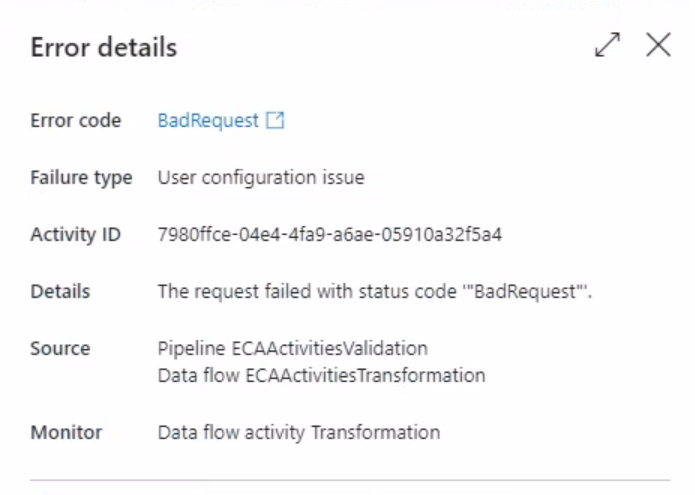Select the User configuration issue text
The height and width of the screenshot is (495, 695).
click(x=261, y=178)
